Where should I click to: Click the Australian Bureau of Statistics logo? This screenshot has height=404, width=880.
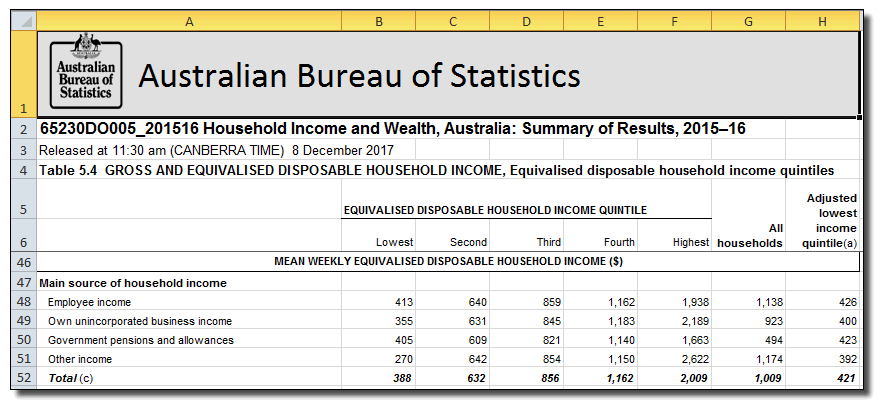coord(86,72)
